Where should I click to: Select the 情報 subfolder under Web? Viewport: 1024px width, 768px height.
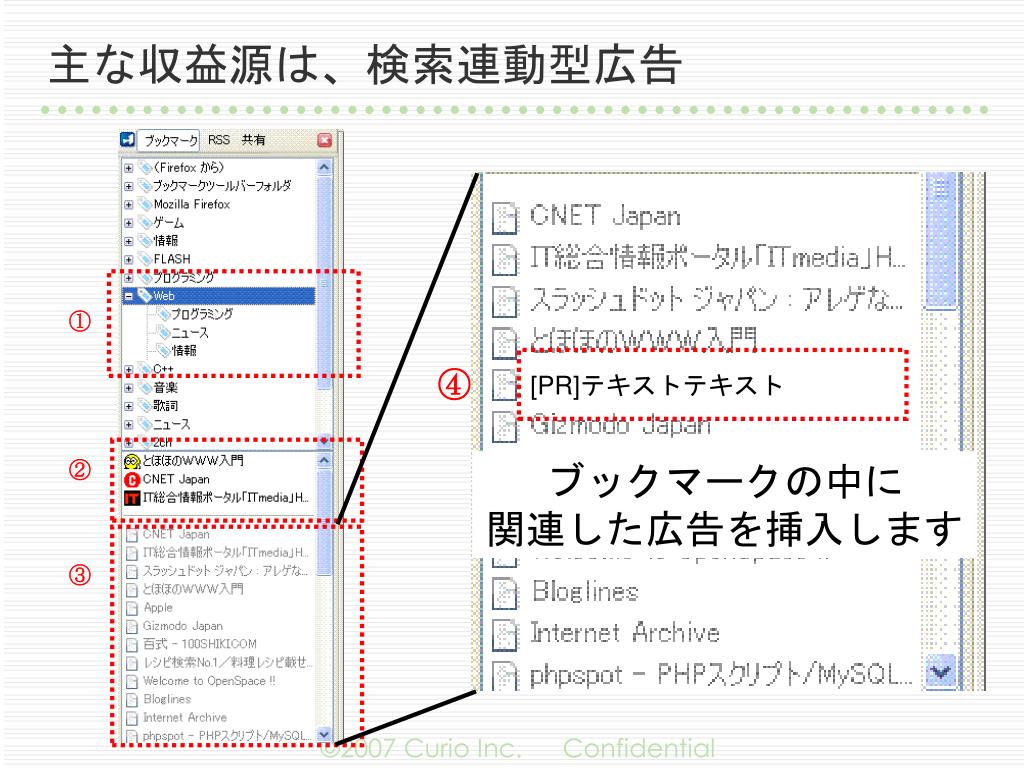(x=184, y=351)
